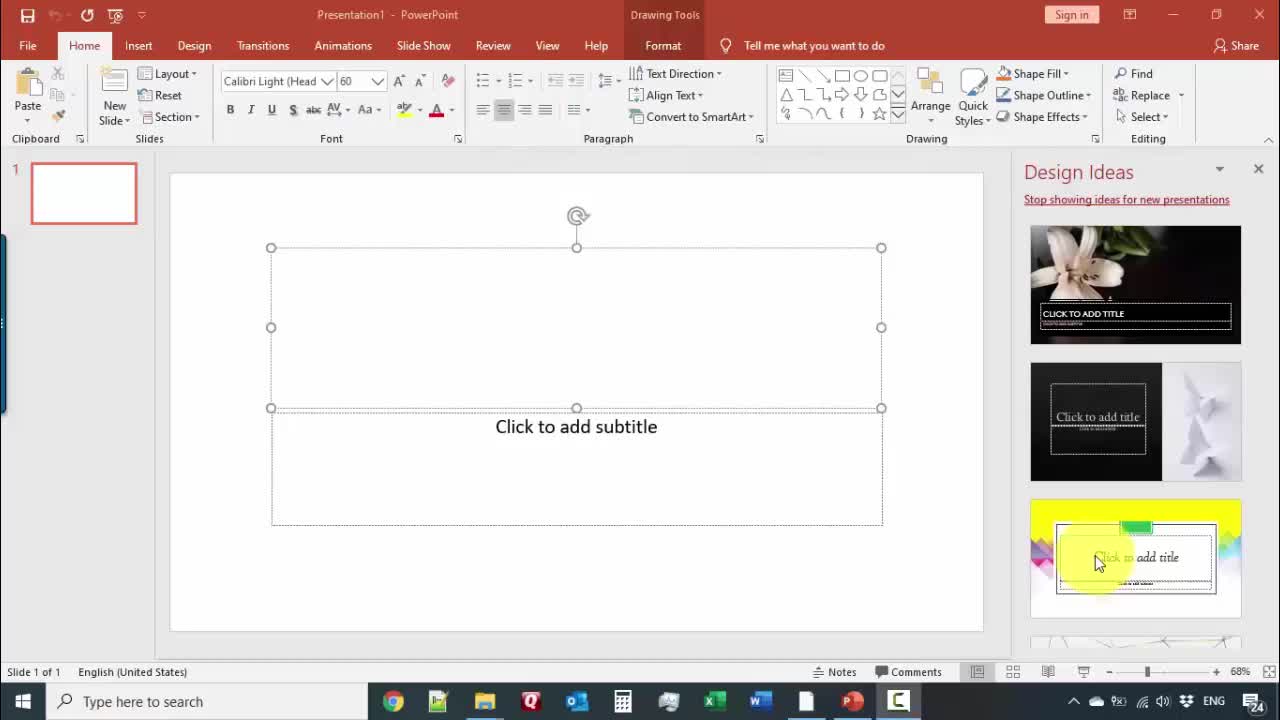Toggle Italic text formatting

pyautogui.click(x=251, y=110)
